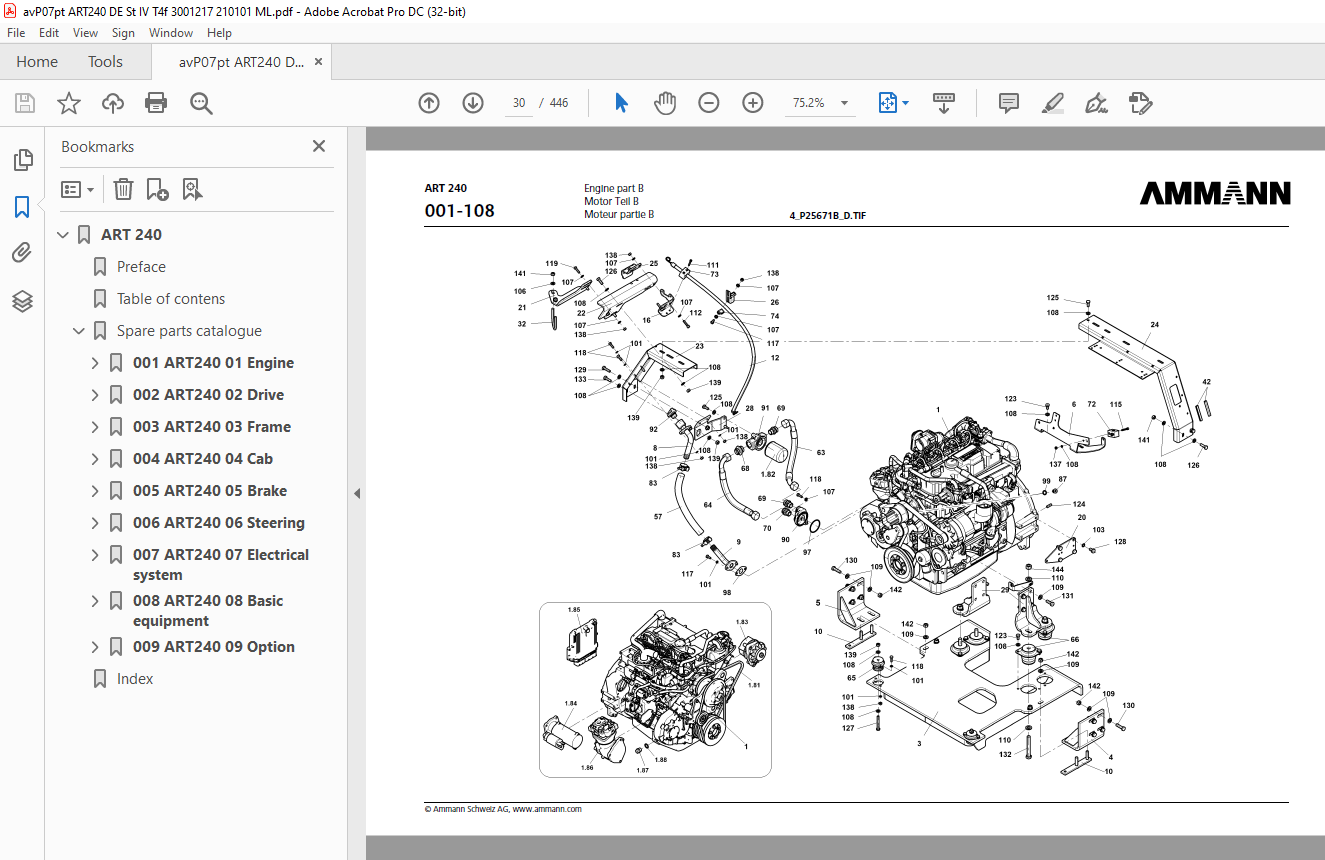The image size is (1325, 860).
Task: Open the Help menu
Action: point(219,33)
